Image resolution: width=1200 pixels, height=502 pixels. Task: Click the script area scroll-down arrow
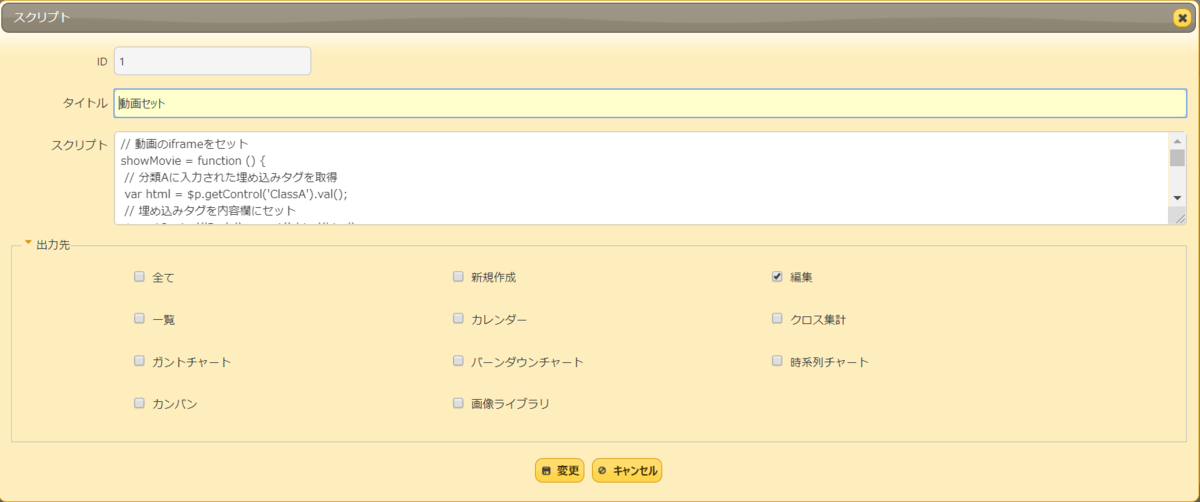(x=1177, y=199)
